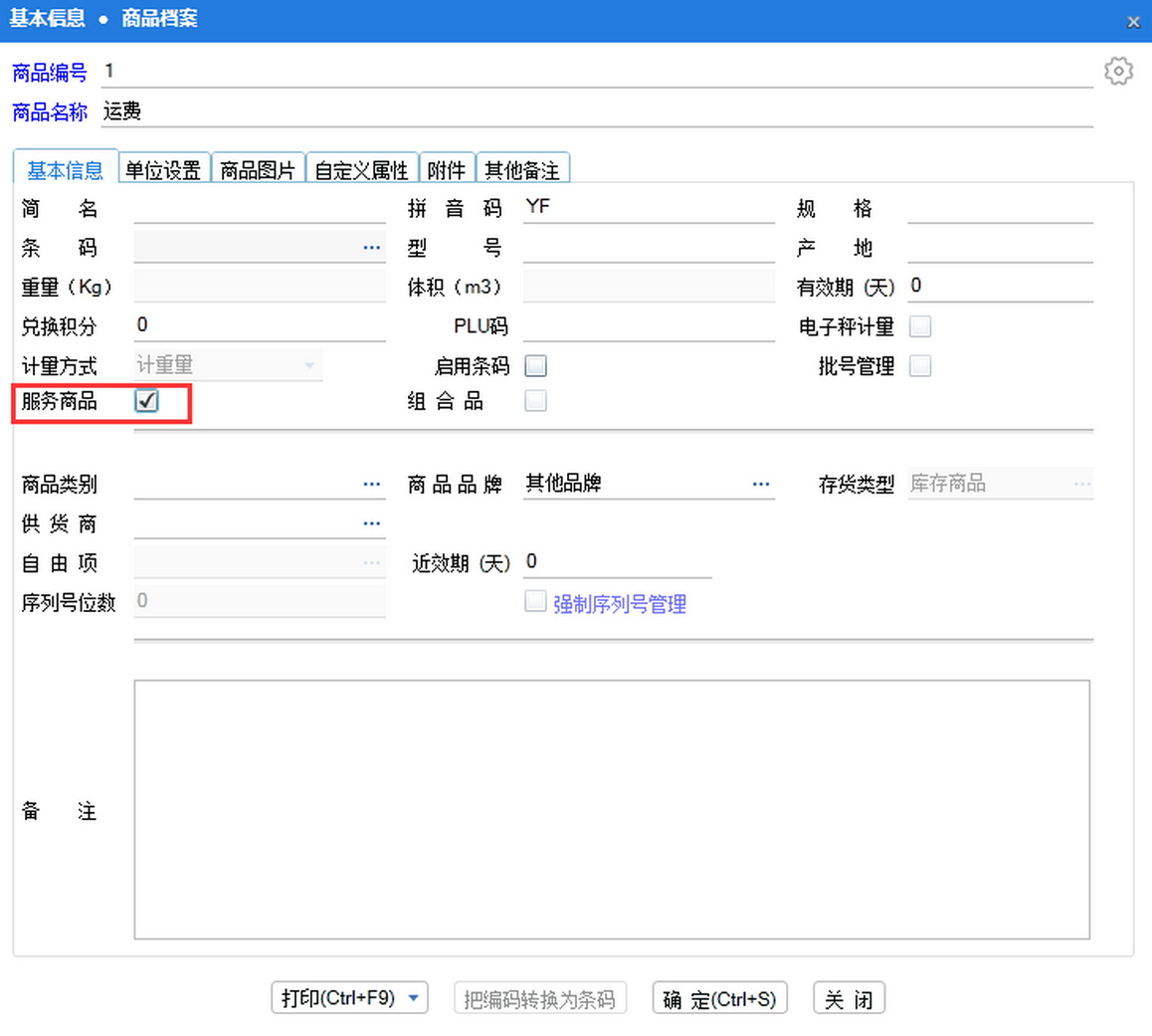
Task: Open the 计量方式 dropdown
Action: 308,366
